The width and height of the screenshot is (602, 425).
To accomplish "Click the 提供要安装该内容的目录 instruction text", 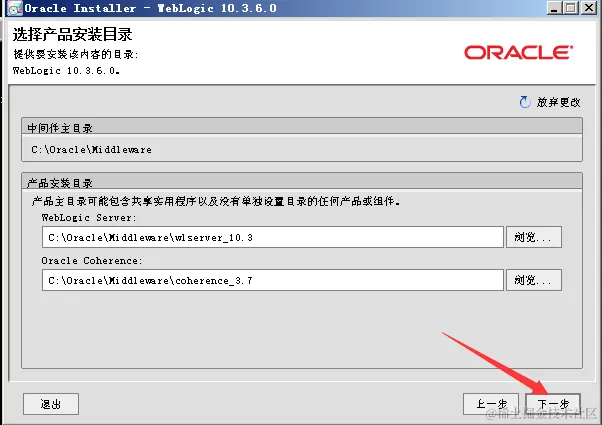I will click(75, 54).
